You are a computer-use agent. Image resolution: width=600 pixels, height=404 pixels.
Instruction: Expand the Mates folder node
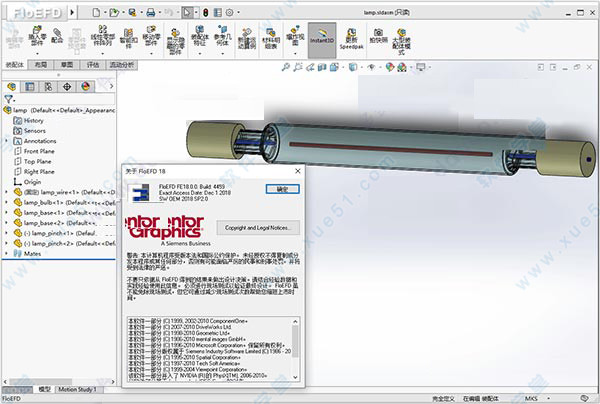5,254
